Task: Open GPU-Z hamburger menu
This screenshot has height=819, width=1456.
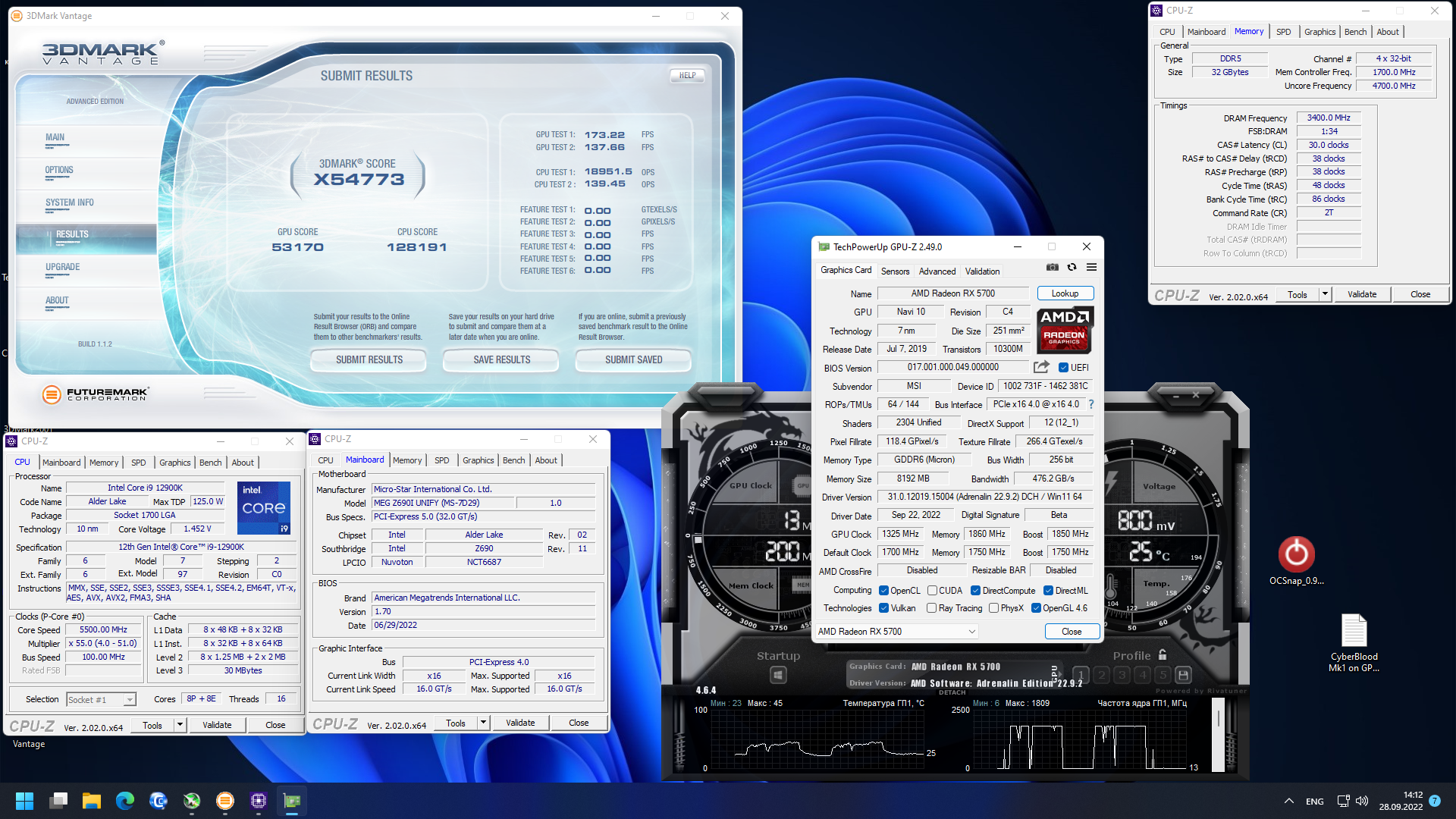Action: pos(1091,267)
